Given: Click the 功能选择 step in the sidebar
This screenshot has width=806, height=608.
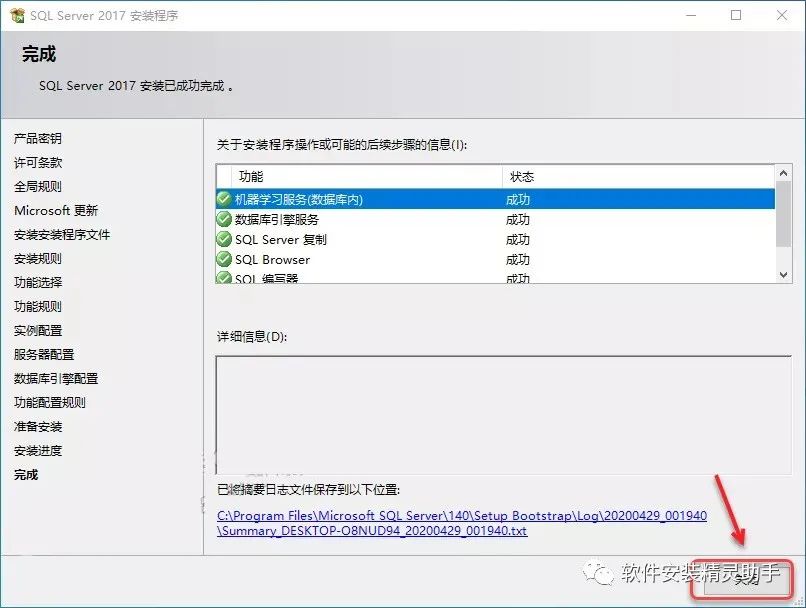Looking at the screenshot, I should (x=38, y=283).
